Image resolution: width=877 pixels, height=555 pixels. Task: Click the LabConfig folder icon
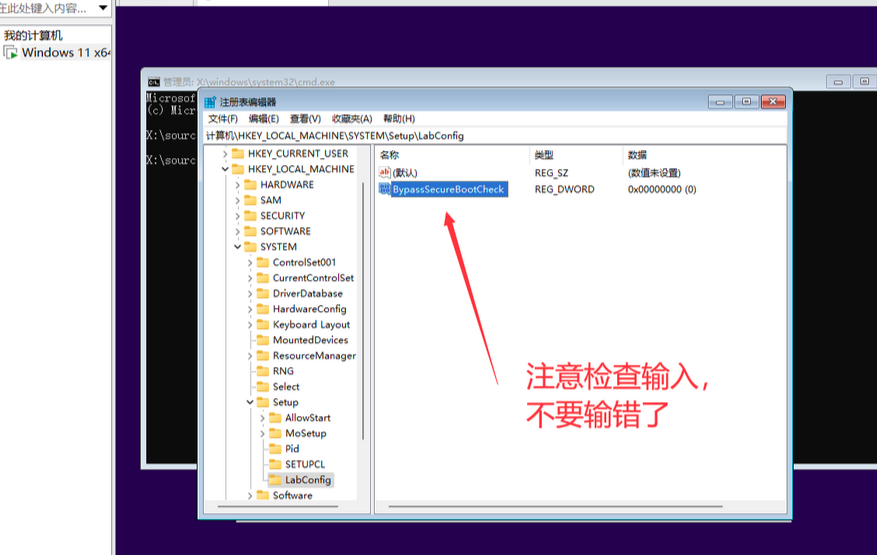point(275,480)
